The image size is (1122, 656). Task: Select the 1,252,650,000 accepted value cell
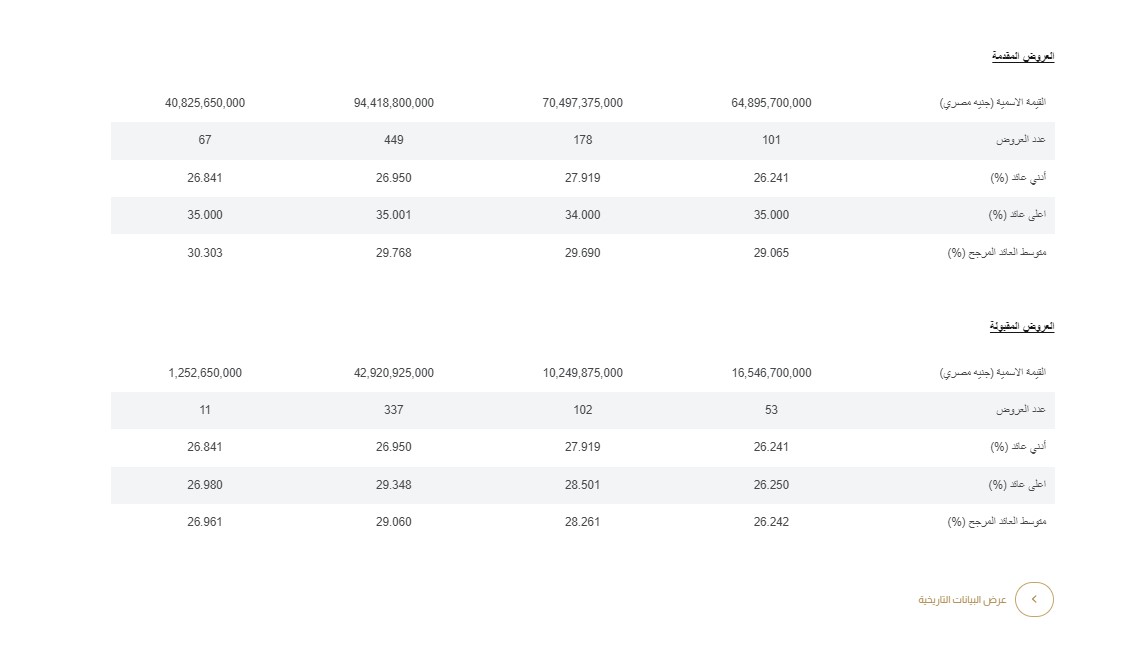(x=205, y=373)
